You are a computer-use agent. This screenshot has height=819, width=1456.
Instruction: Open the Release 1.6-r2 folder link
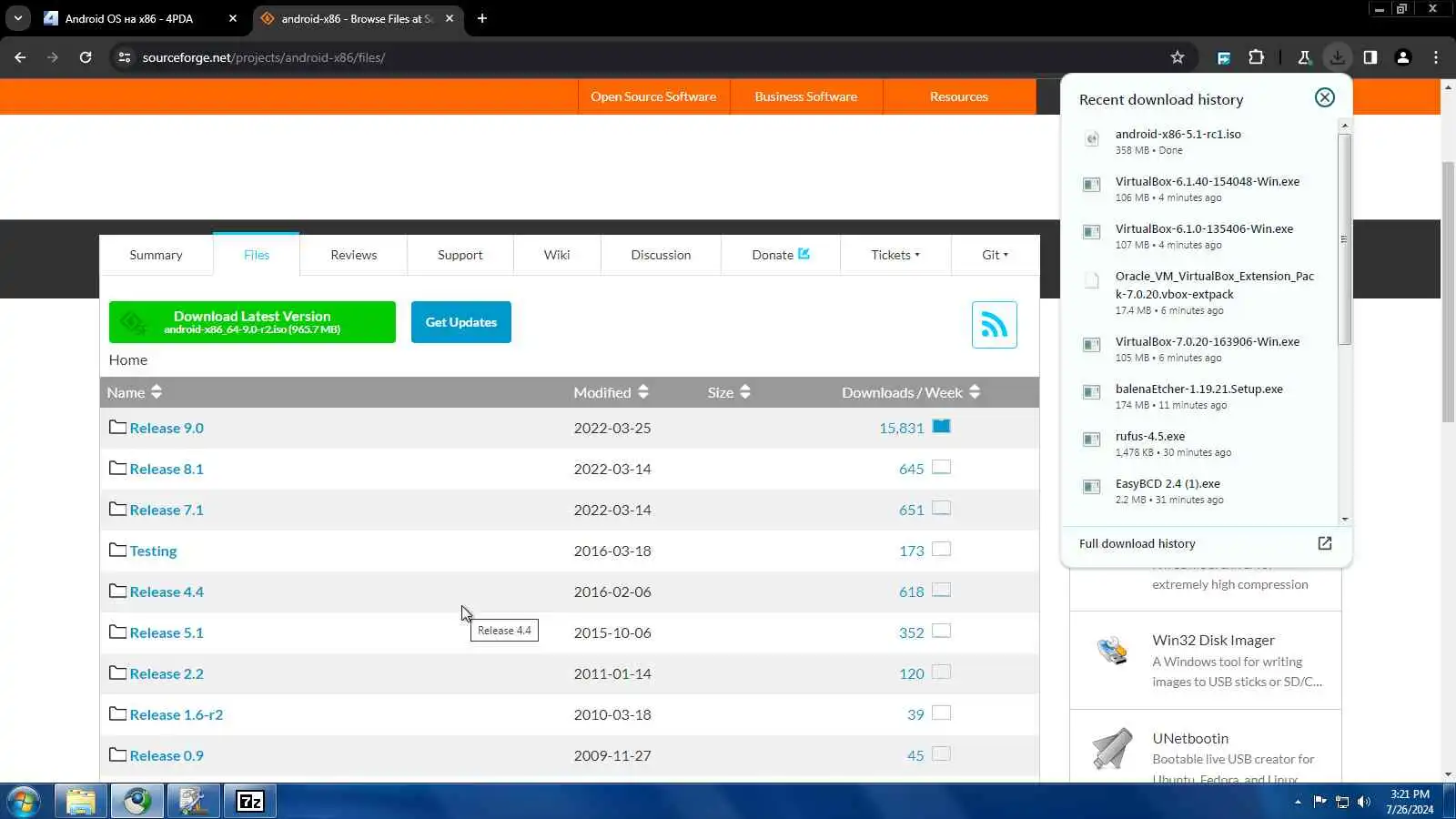pos(177,714)
